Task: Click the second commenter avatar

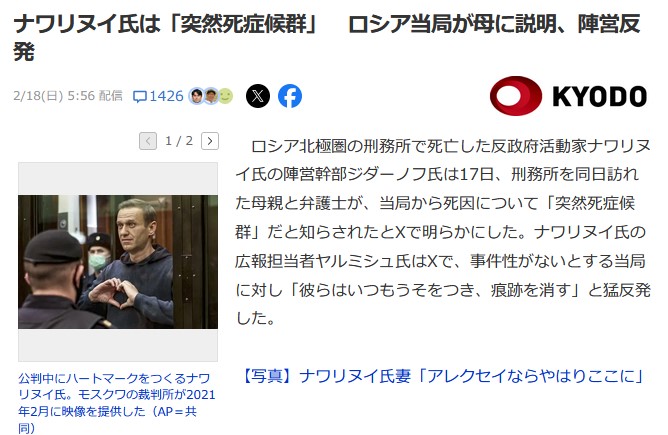Action: [211, 96]
